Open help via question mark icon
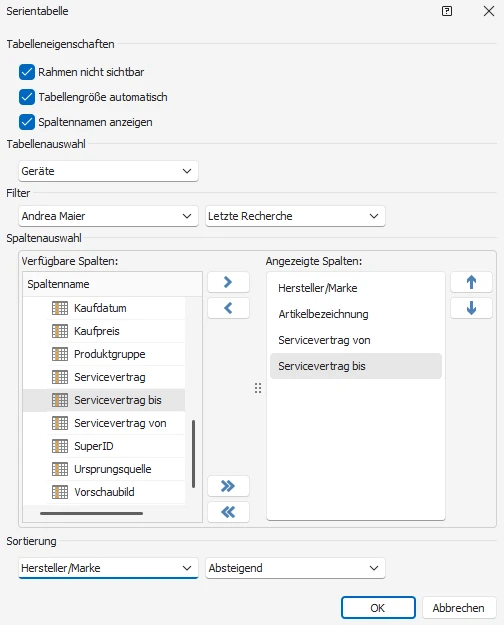This screenshot has height=625, width=504. (447, 11)
